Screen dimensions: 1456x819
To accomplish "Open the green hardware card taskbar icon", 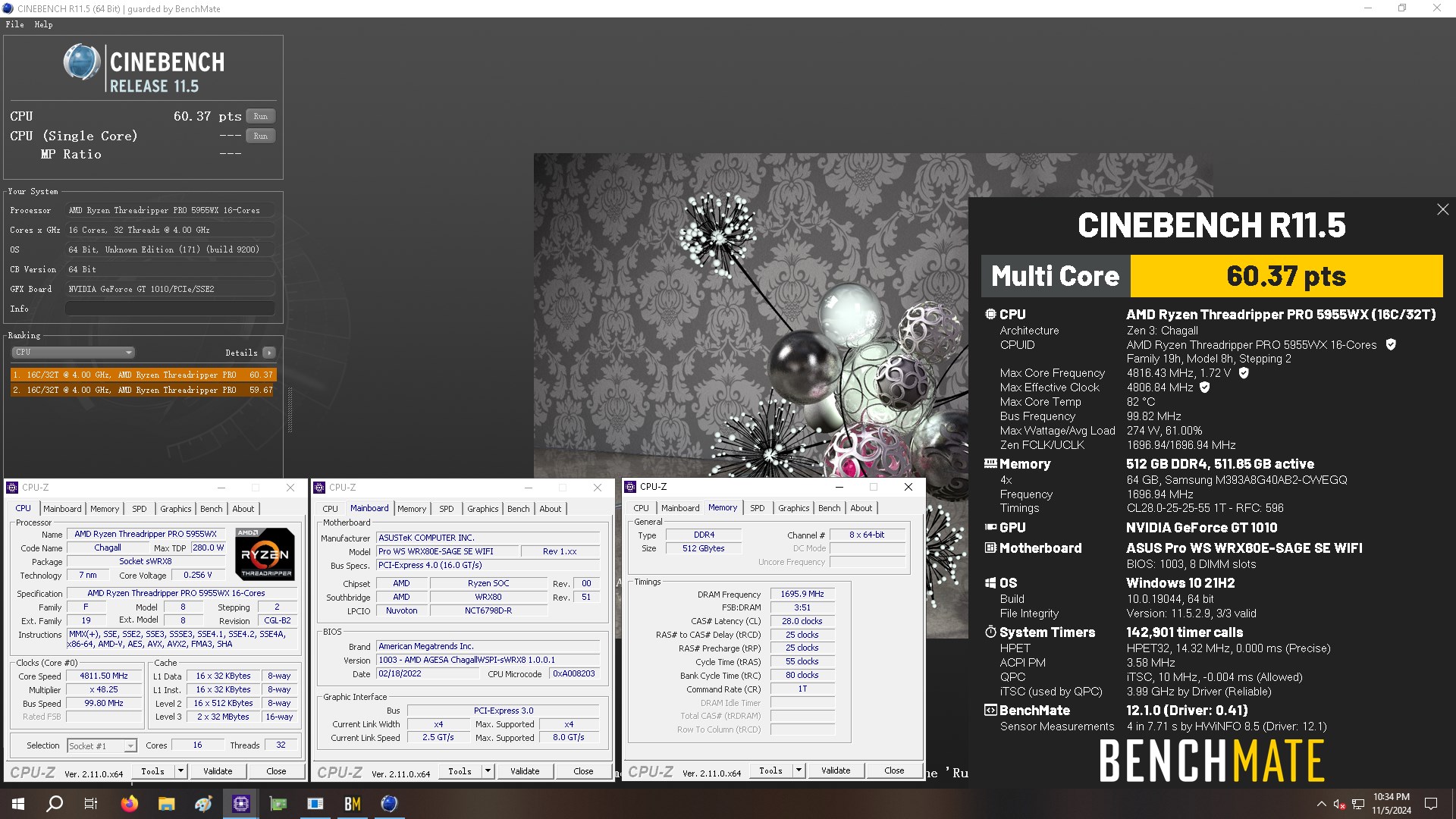I will tap(278, 804).
